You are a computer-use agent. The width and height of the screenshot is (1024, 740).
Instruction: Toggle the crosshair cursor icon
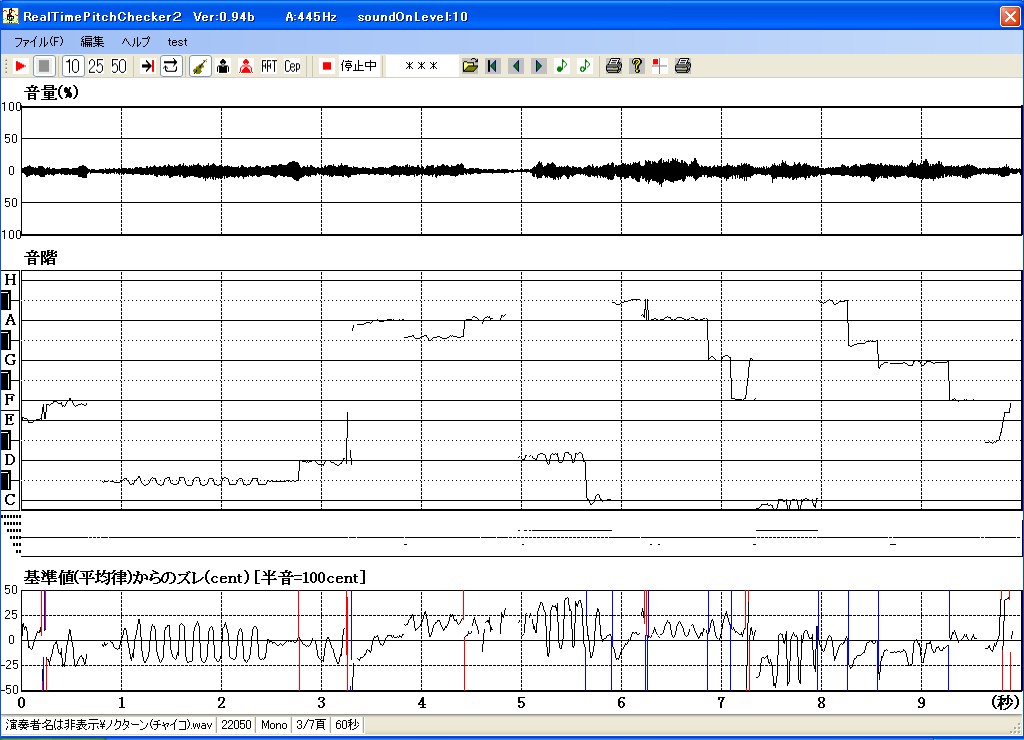[x=660, y=66]
